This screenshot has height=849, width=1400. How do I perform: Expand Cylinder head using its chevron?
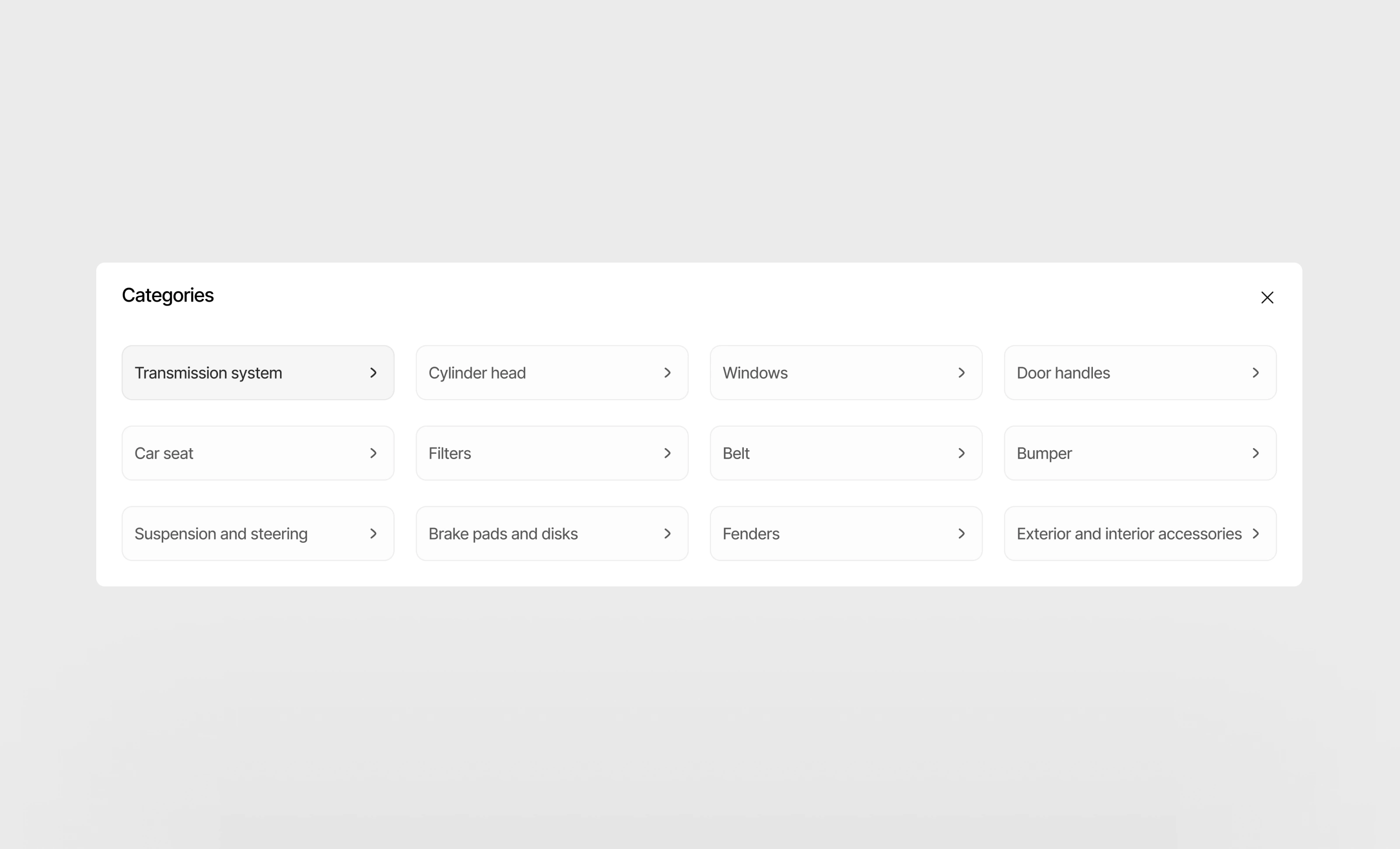(668, 373)
